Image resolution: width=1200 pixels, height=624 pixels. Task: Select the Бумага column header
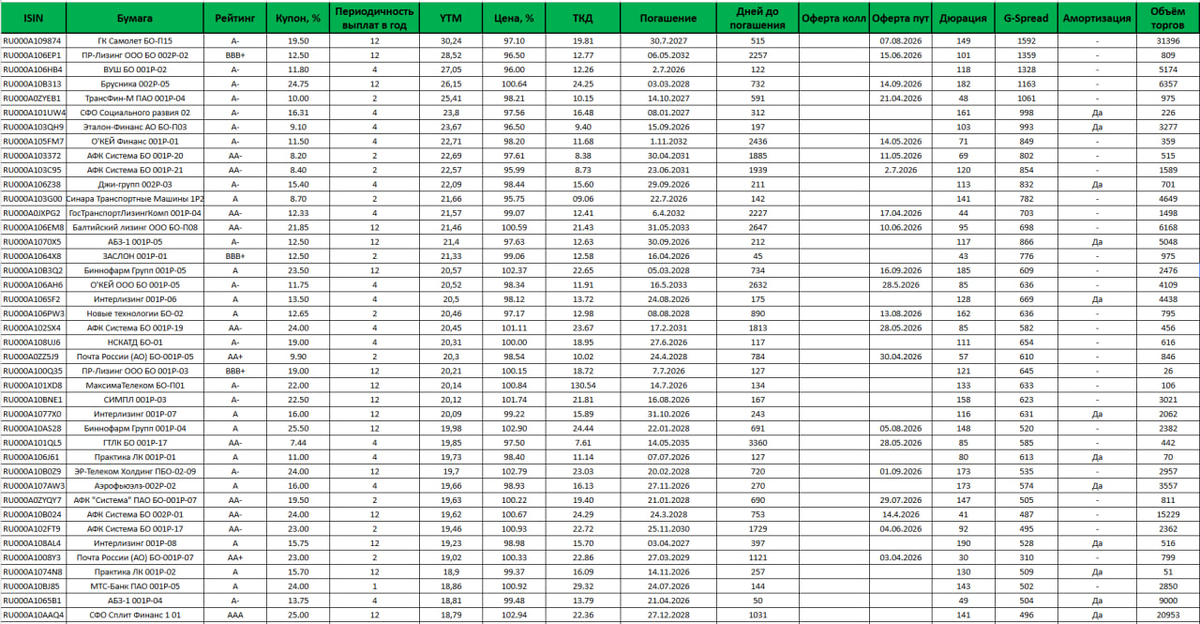135,18
